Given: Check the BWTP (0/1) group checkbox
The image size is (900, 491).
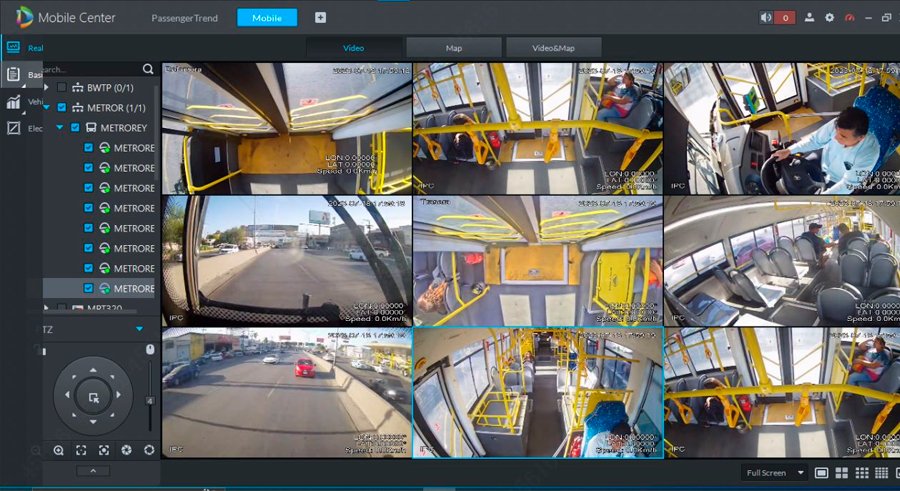Looking at the screenshot, I should 62,88.
